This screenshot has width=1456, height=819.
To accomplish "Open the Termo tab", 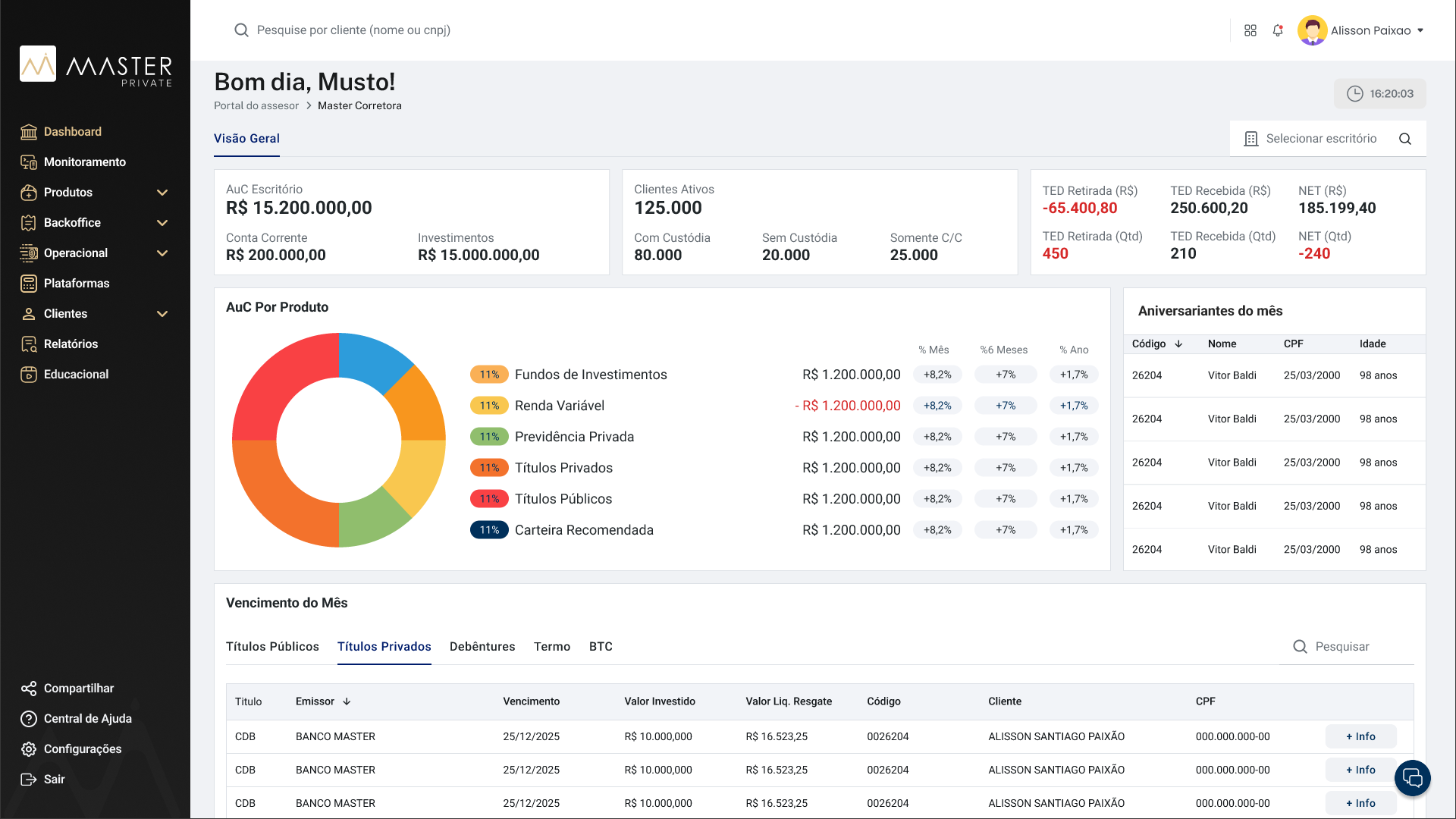I will click(552, 647).
